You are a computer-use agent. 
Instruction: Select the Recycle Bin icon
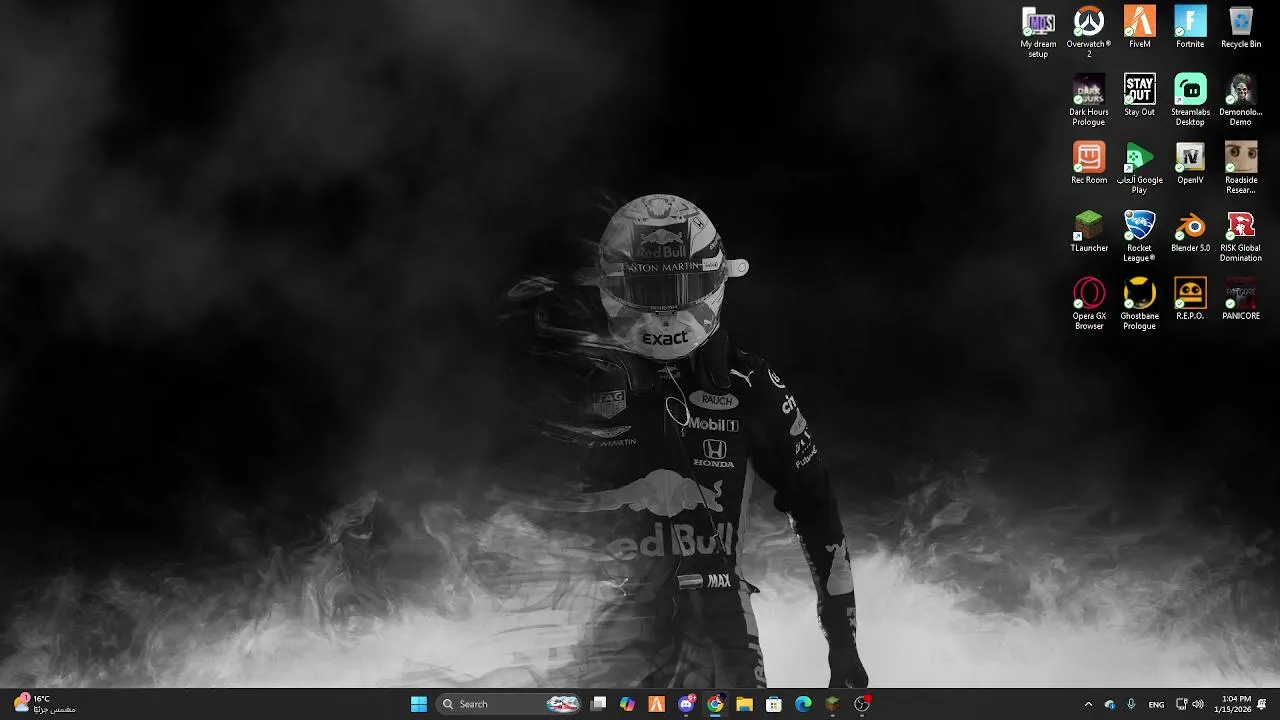[x=1241, y=28]
